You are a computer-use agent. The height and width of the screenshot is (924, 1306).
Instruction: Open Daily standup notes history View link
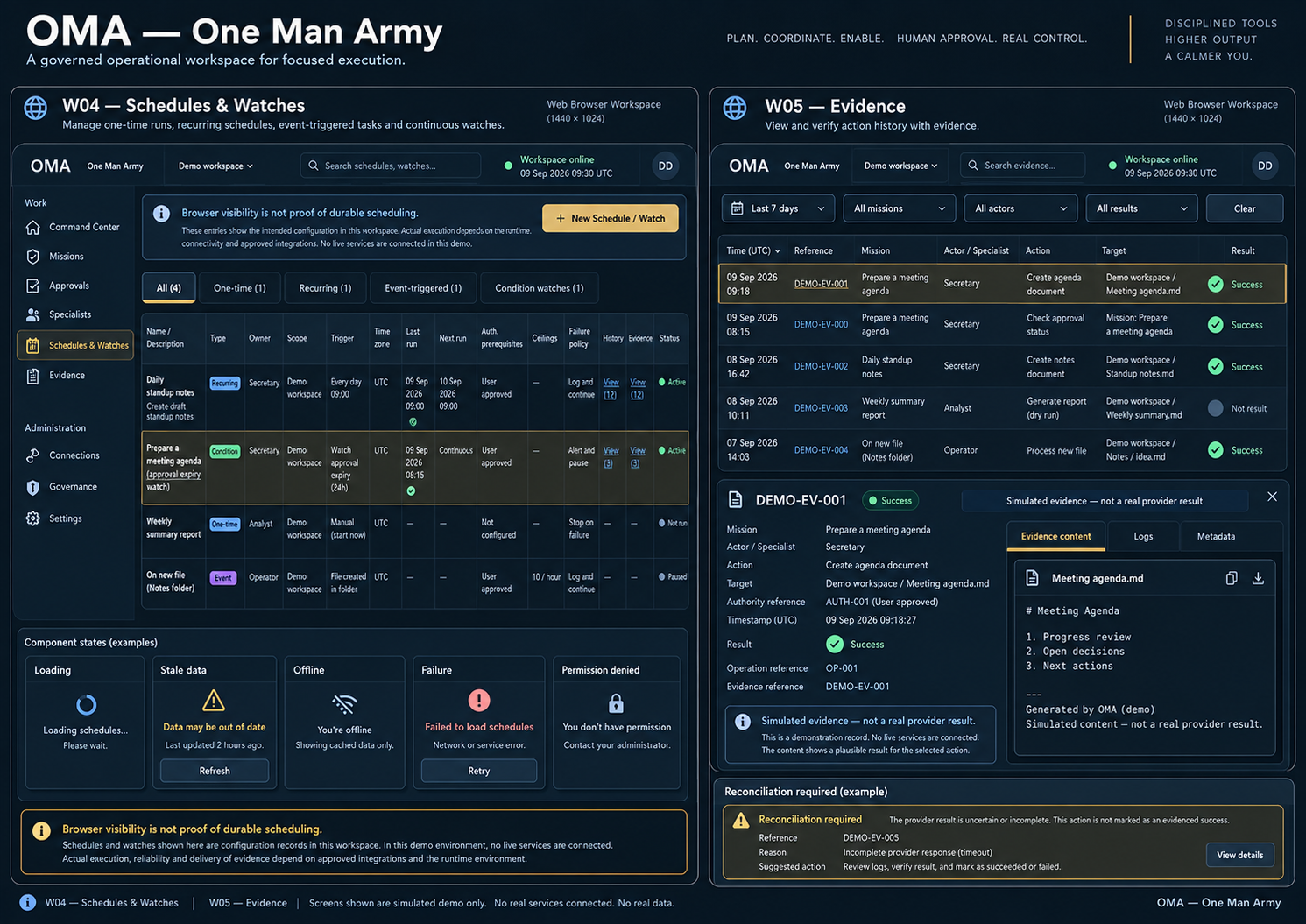coord(611,389)
